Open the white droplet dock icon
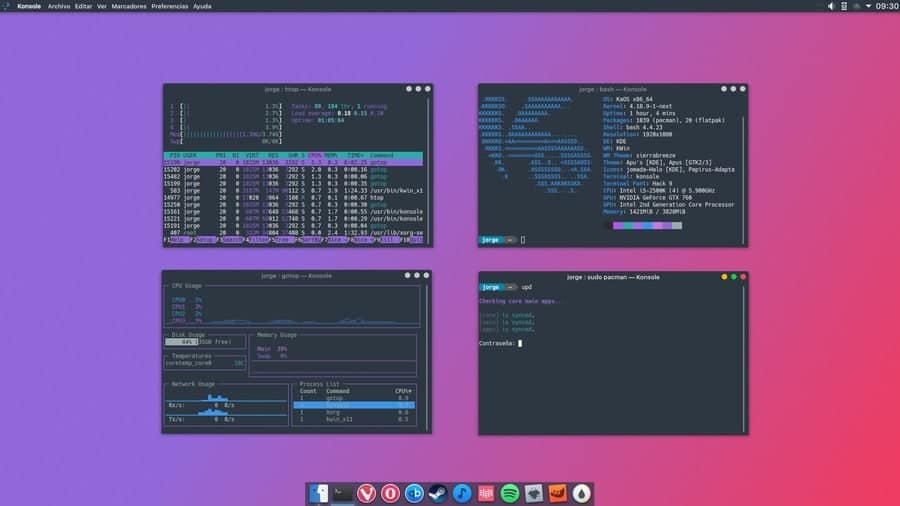This screenshot has height=506, width=900. pos(581,493)
